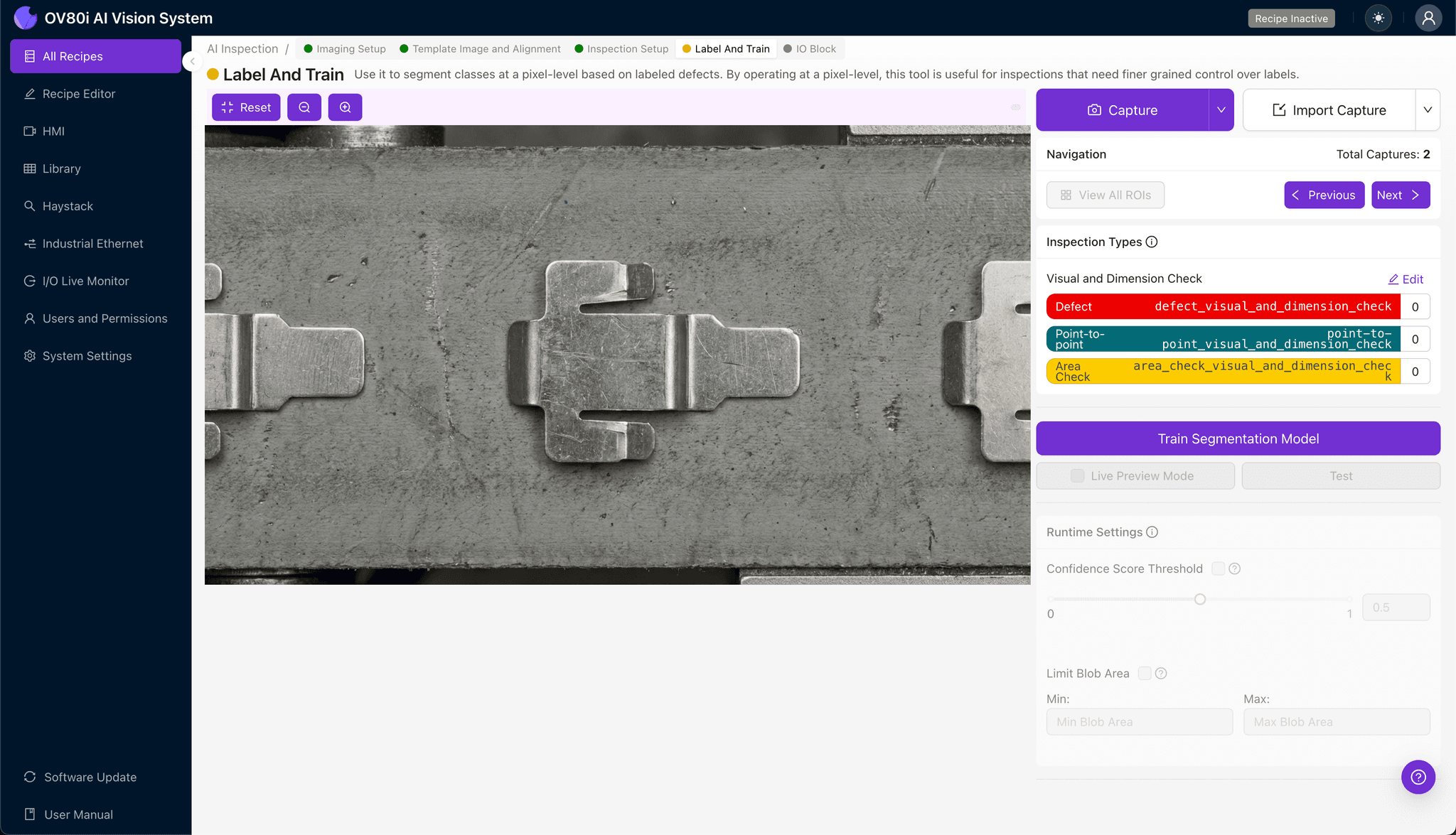Click the Min Blob Area input field
Screen dimensions: 1456x835
tap(1139, 721)
